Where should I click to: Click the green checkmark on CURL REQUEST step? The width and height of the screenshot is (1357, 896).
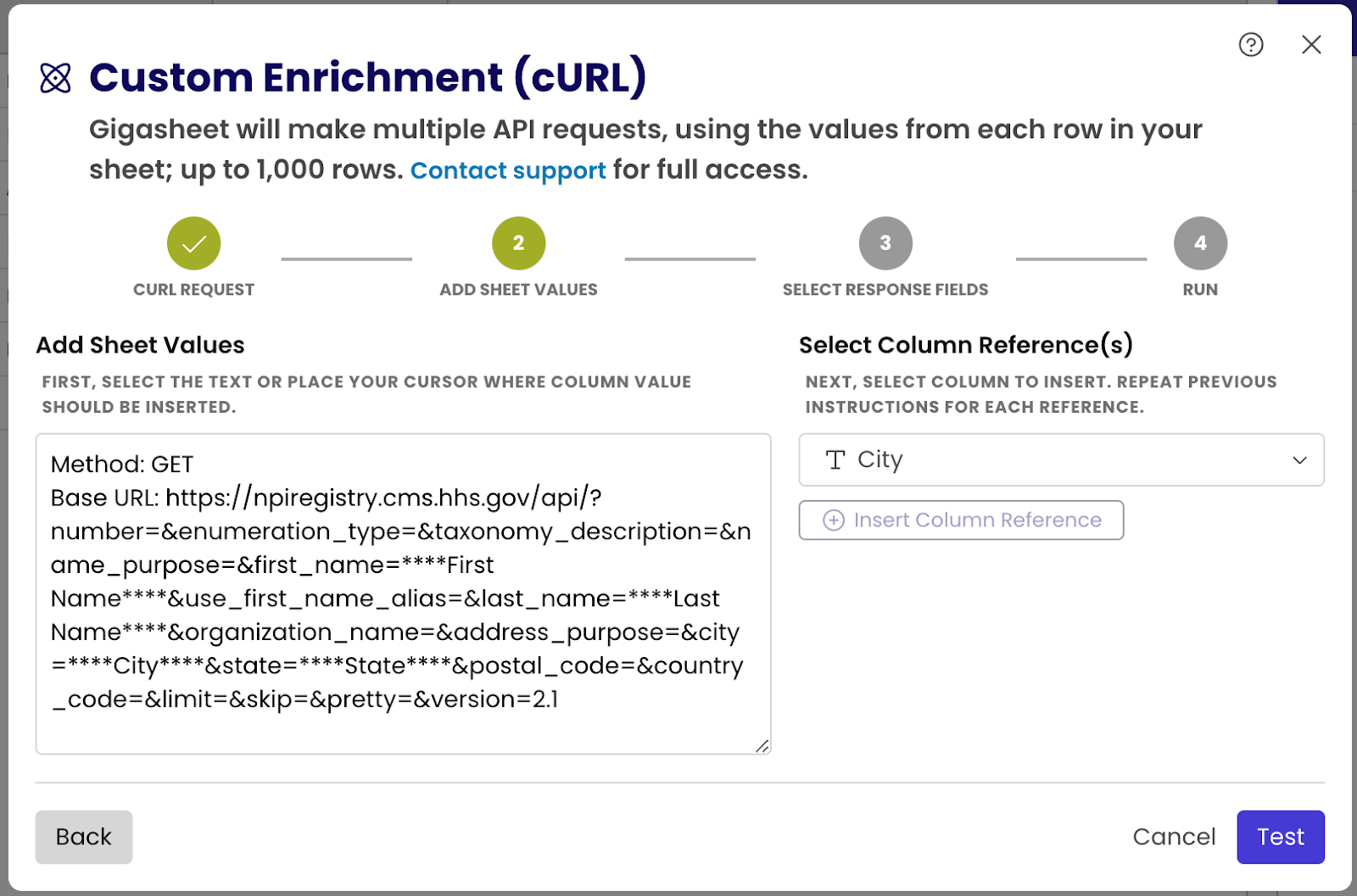coord(193,242)
